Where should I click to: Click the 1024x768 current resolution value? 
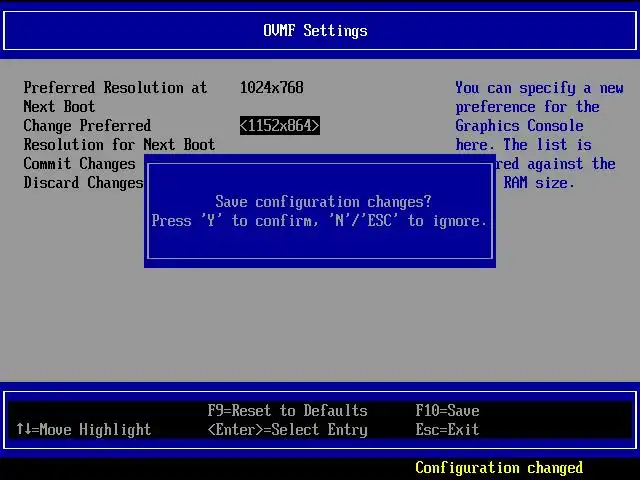click(x=271, y=87)
